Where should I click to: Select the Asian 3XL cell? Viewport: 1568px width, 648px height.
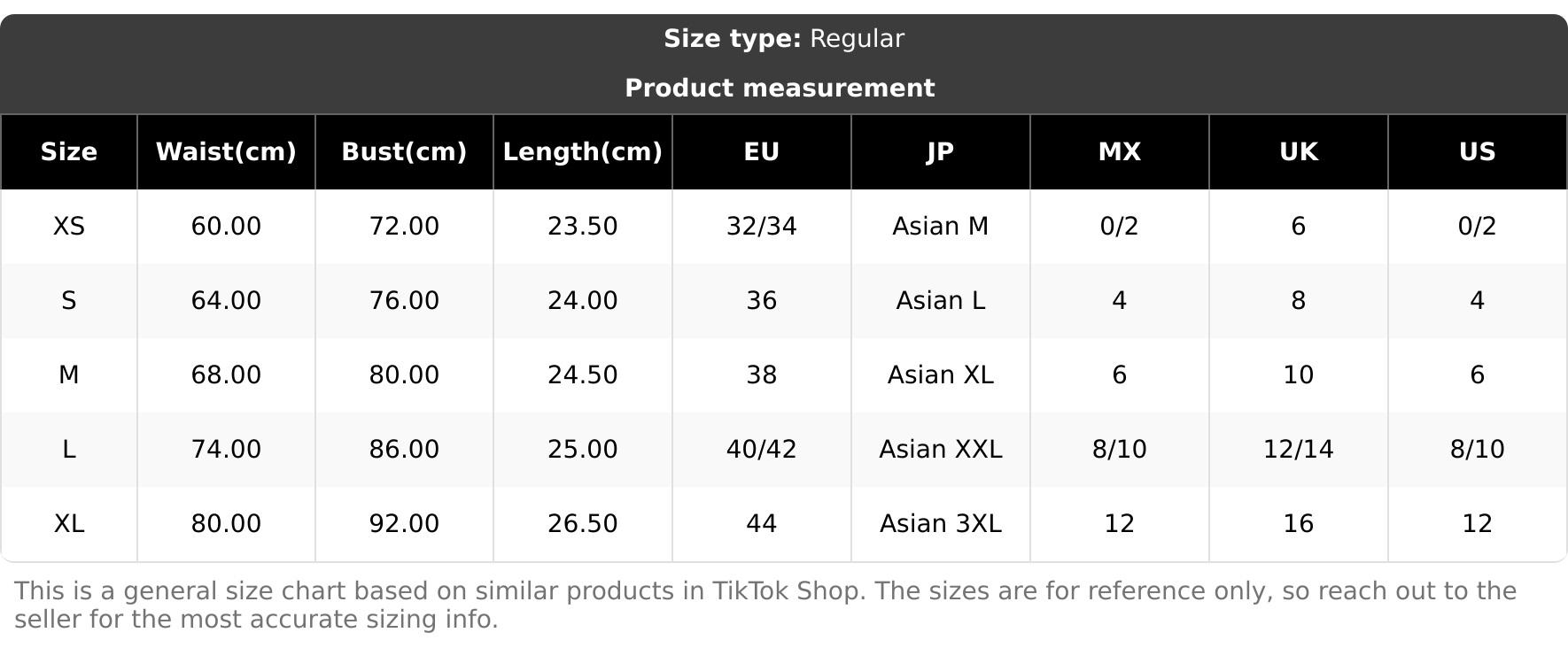[940, 524]
